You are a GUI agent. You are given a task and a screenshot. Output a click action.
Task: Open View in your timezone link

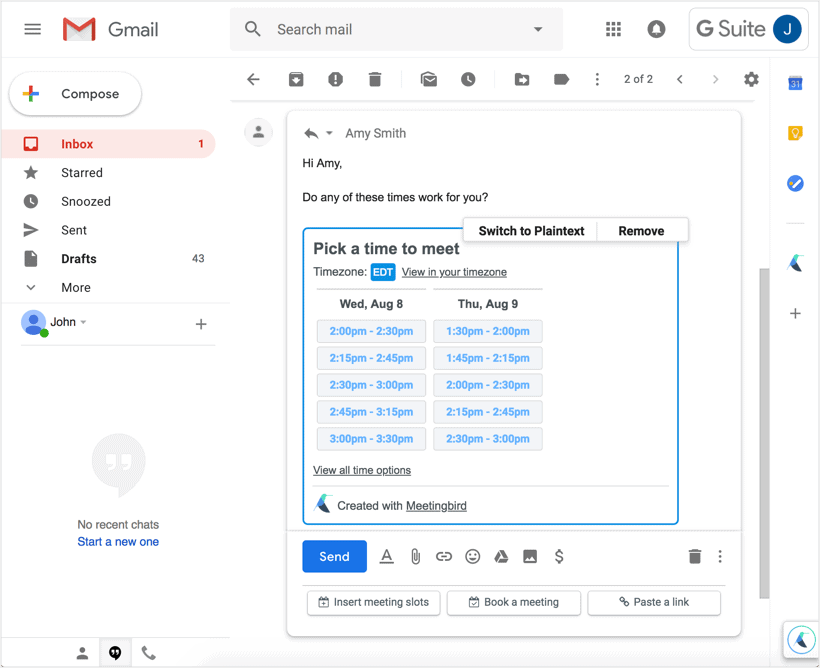pyautogui.click(x=454, y=272)
